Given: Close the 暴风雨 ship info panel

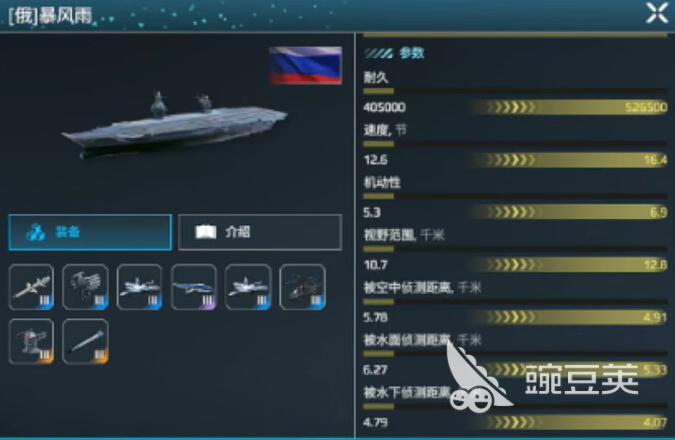Looking at the screenshot, I should 656,12.
